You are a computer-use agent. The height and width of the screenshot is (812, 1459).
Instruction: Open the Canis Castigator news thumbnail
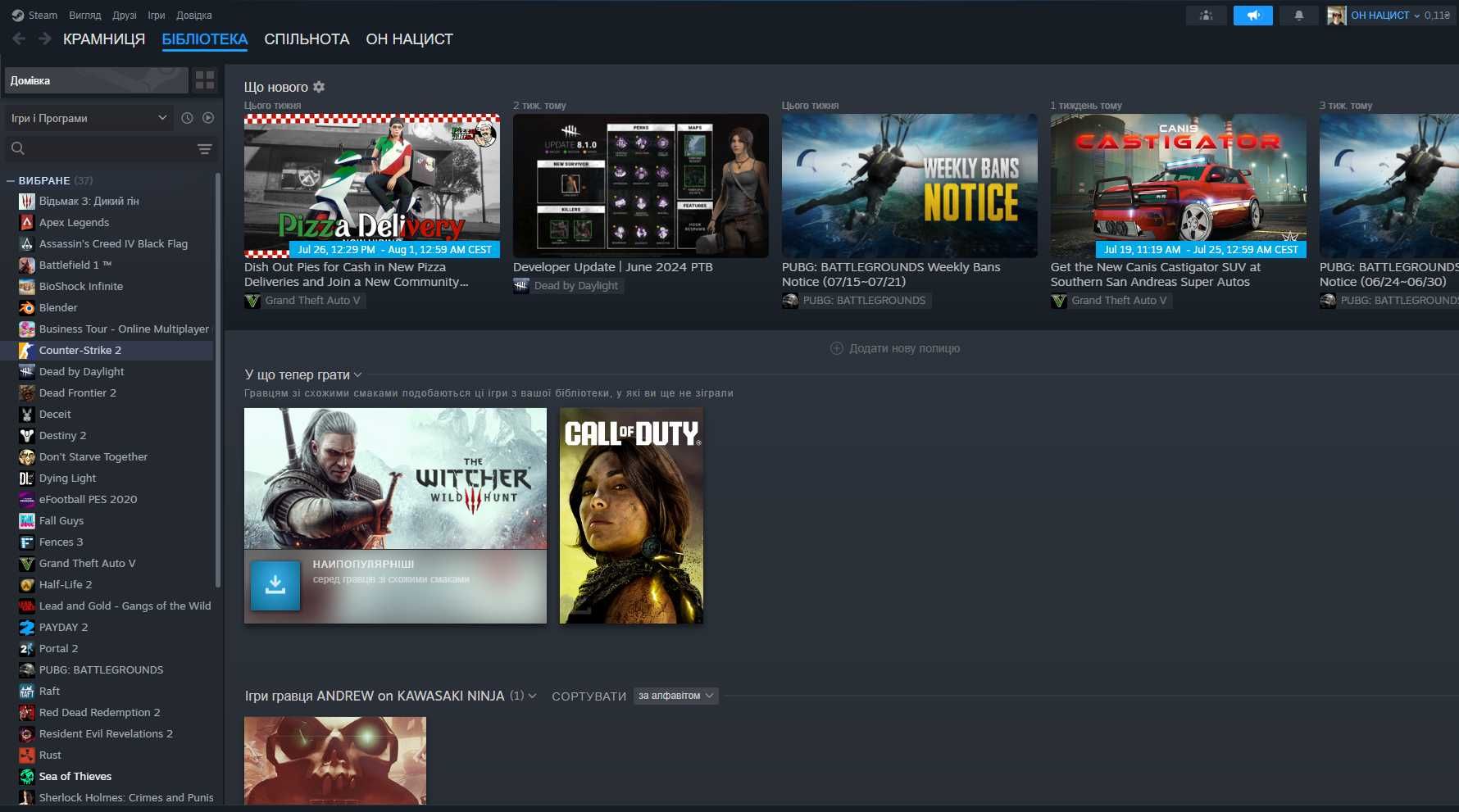click(1179, 186)
